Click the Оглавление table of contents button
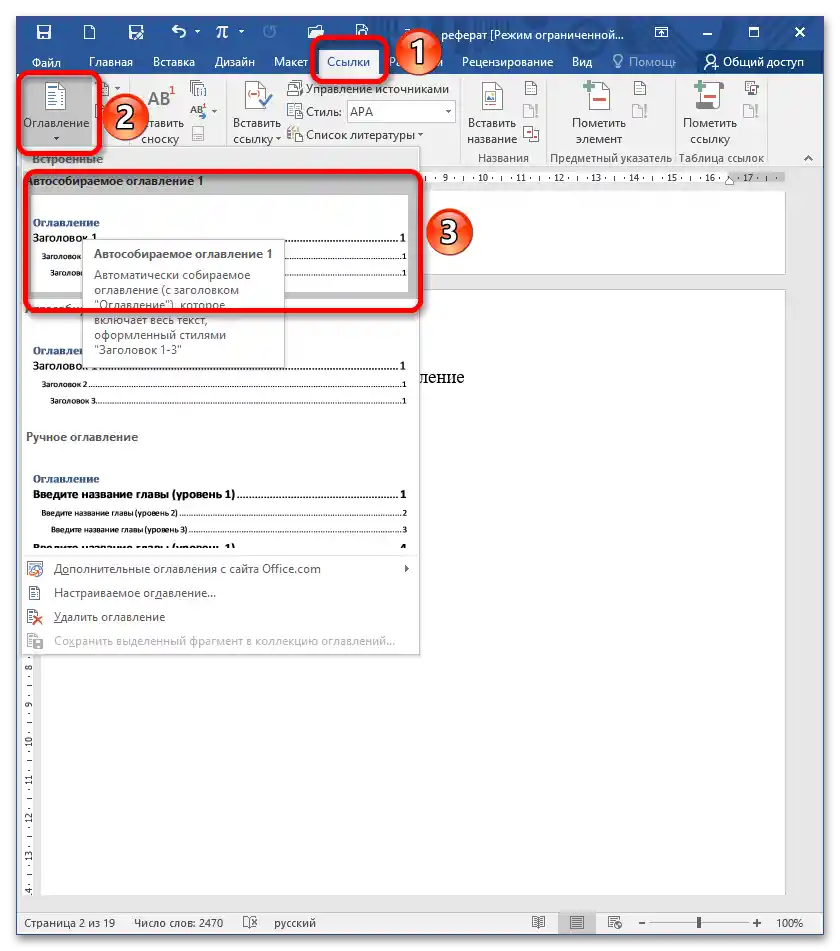The image size is (840, 951). pos(56,112)
